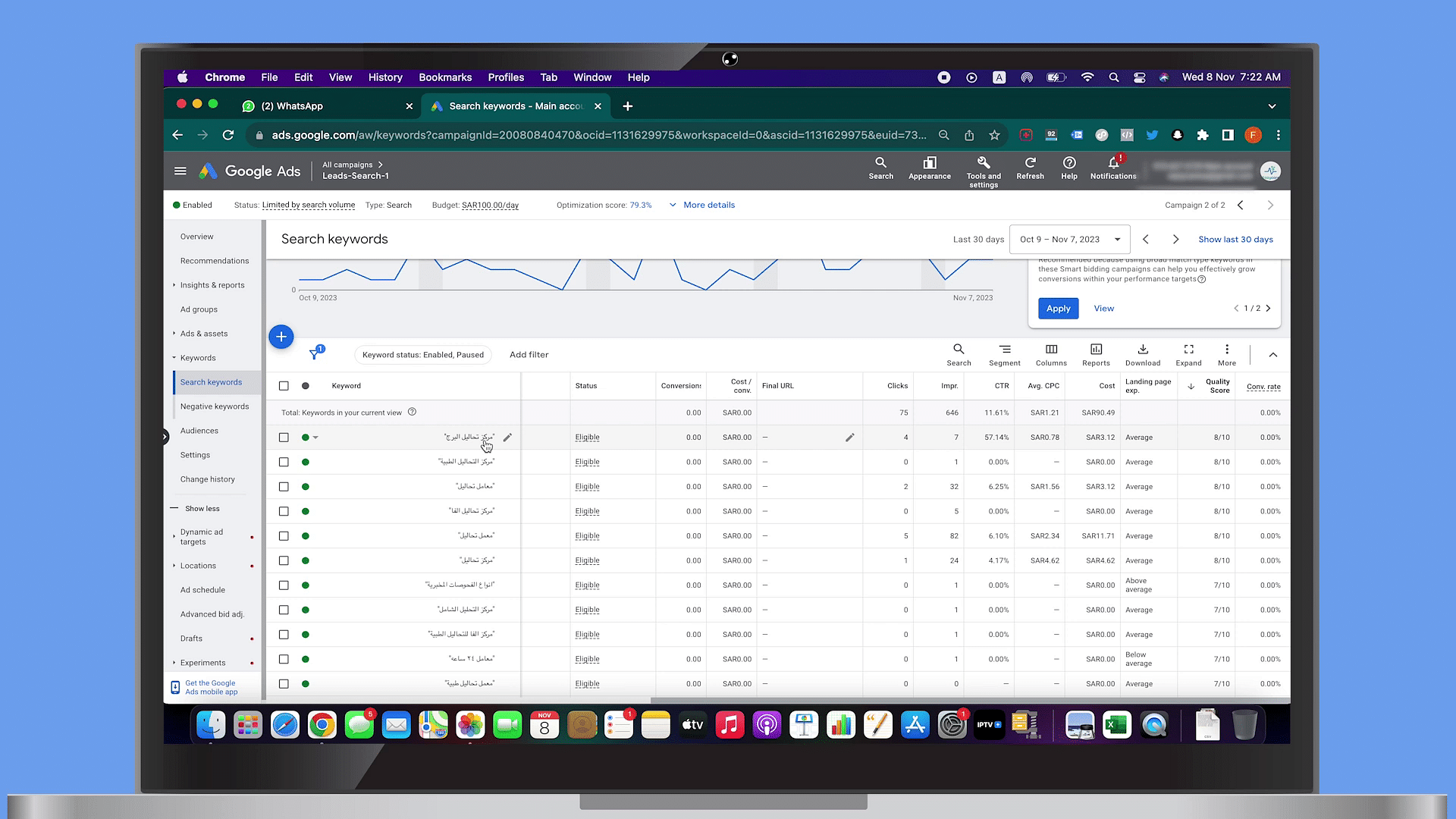Click the Chrome share icon in address bar
The height and width of the screenshot is (819, 1456).
coord(969,135)
